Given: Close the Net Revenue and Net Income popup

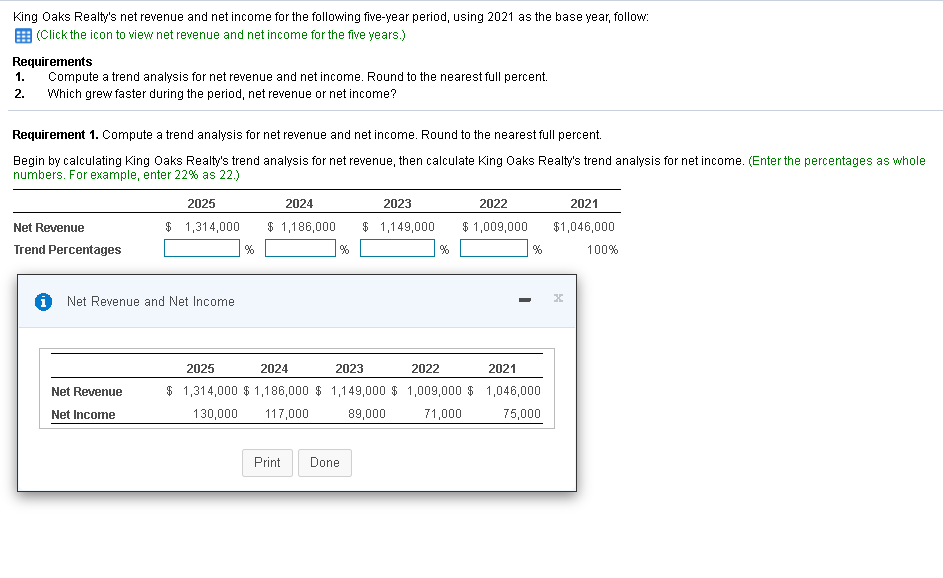Looking at the screenshot, I should click(x=558, y=298).
